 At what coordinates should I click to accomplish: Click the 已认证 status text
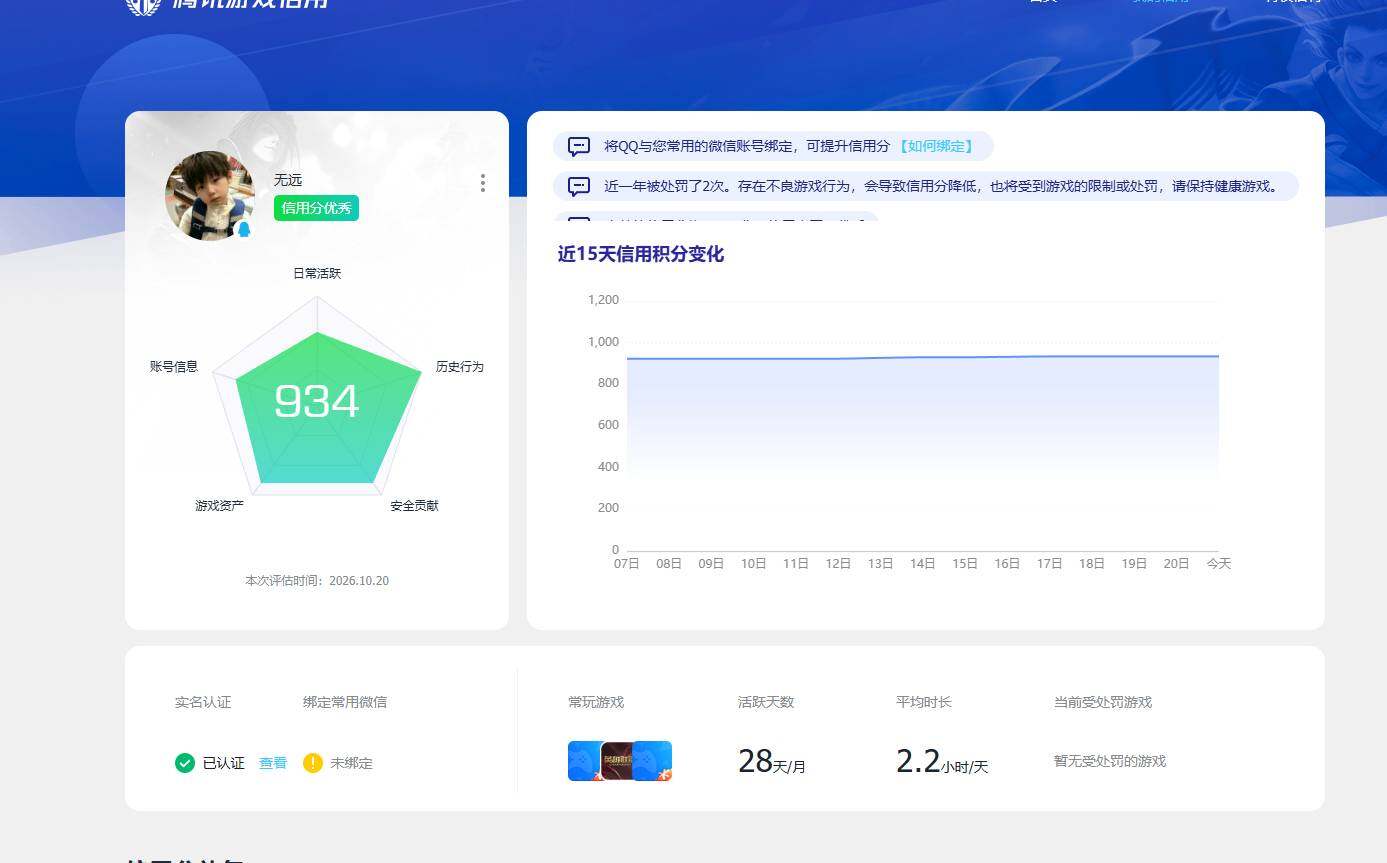(224, 763)
